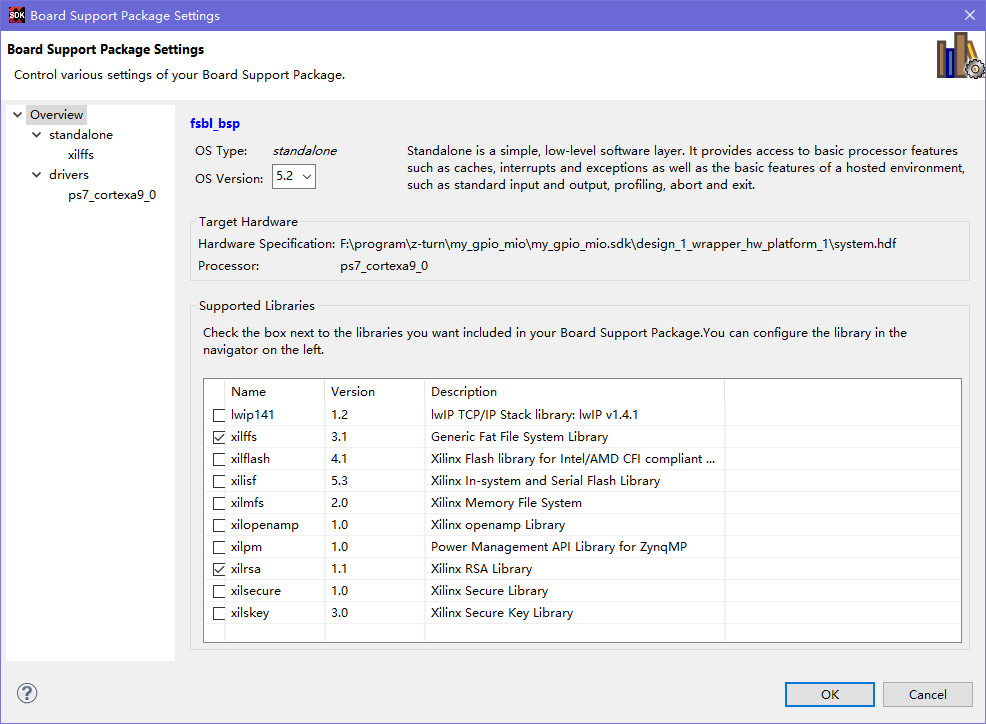This screenshot has width=986, height=724.
Task: Click 'Xilinx RSA Library' description
Action: [482, 569]
